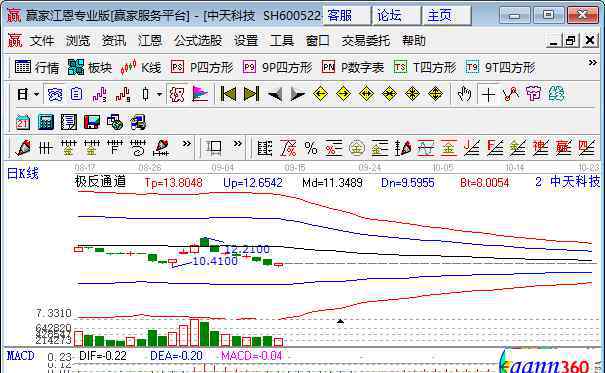
Task: Expand the candlestick style dropdown arrow
Action: tap(159, 94)
